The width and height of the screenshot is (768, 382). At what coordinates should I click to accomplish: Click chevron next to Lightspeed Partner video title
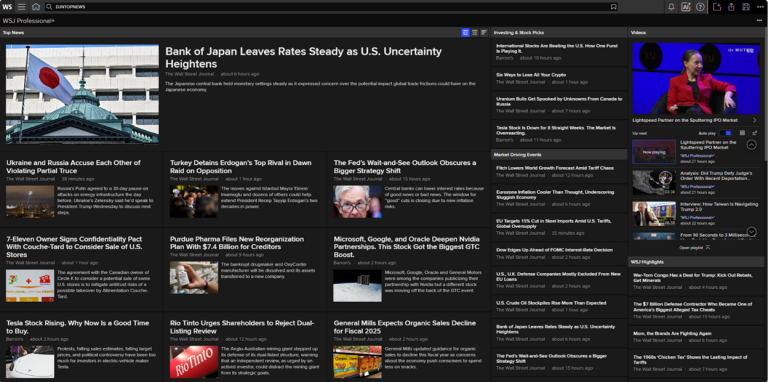754,119
